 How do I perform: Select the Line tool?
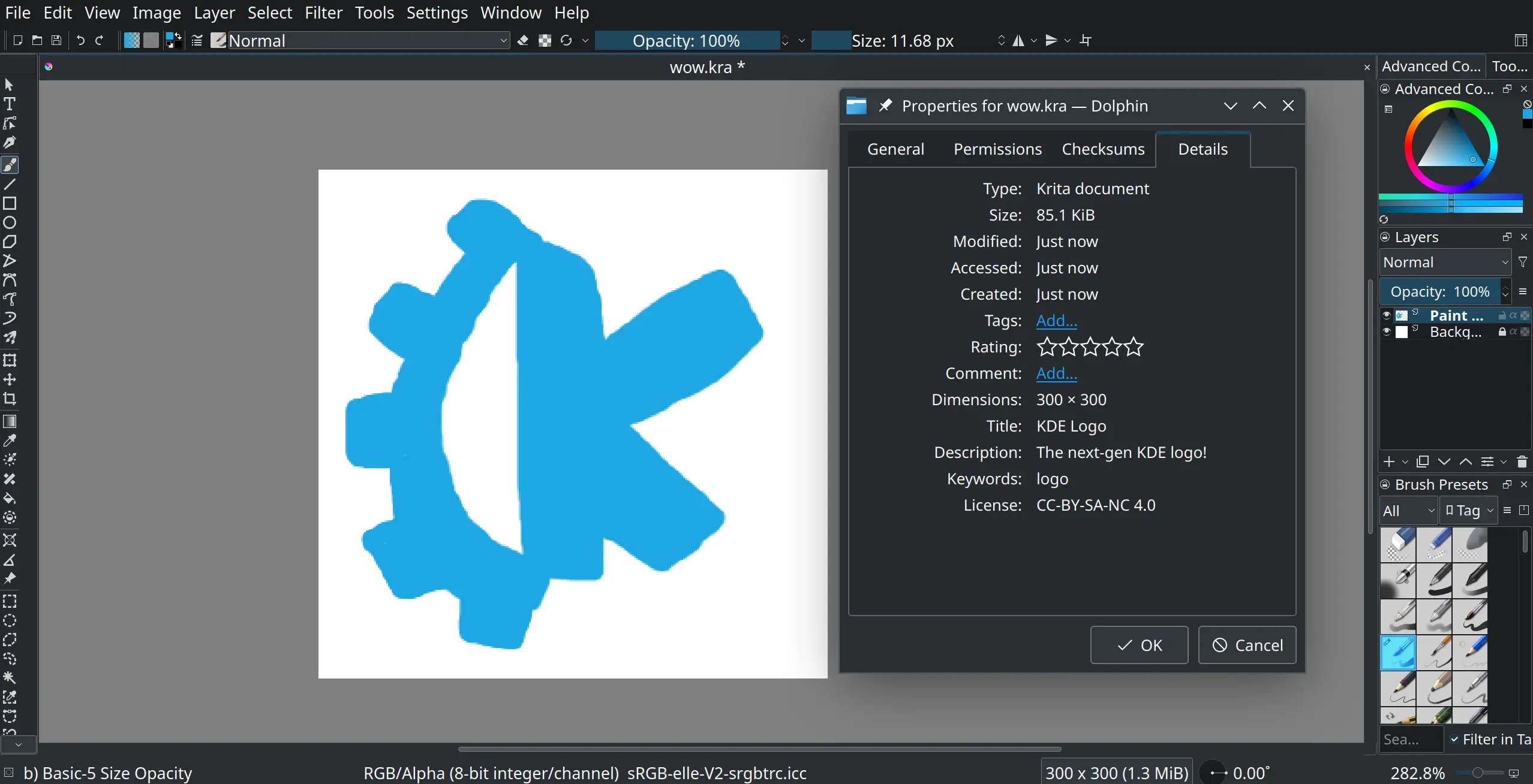click(10, 184)
